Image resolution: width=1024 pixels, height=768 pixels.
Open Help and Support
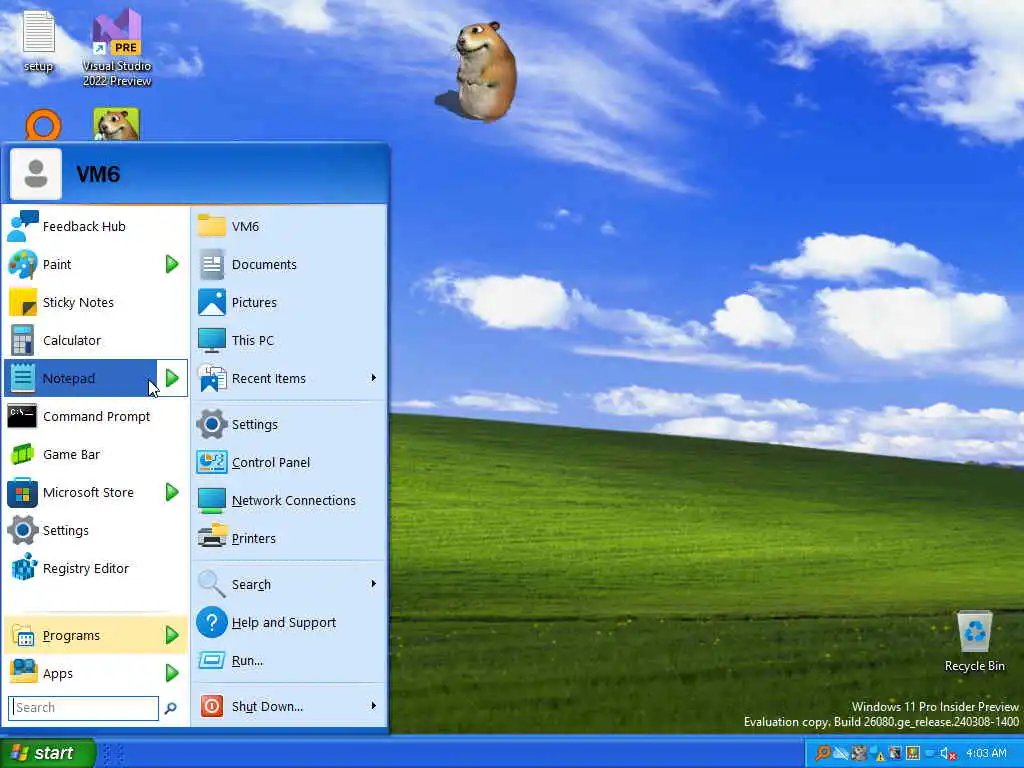click(289, 622)
